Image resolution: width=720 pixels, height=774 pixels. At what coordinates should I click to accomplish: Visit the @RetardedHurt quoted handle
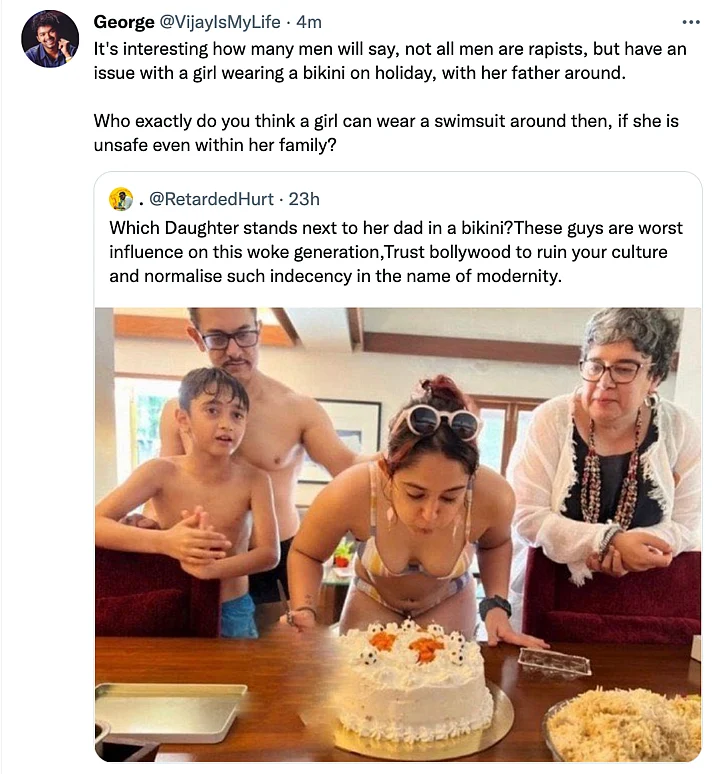tap(211, 199)
